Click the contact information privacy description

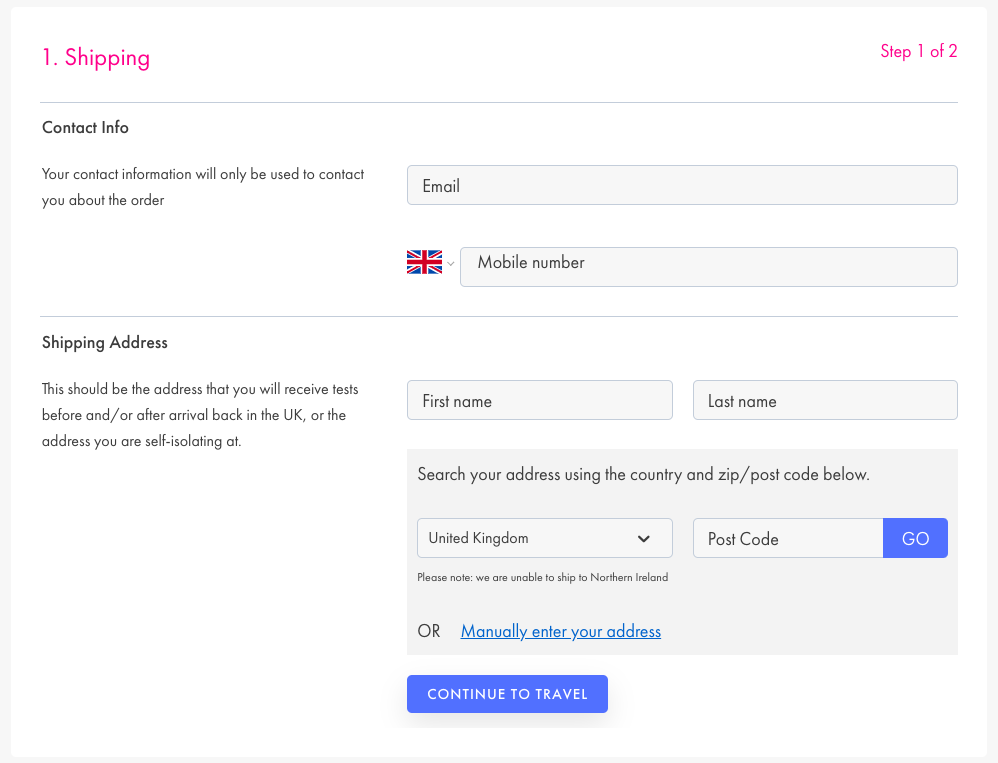pyautogui.click(x=203, y=187)
